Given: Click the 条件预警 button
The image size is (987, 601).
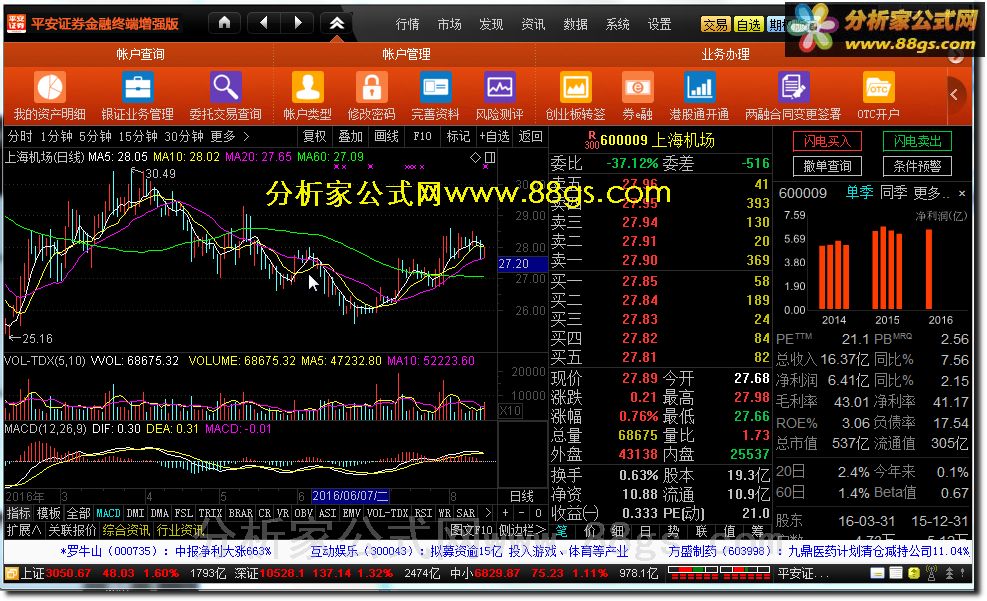Looking at the screenshot, I should [x=917, y=166].
